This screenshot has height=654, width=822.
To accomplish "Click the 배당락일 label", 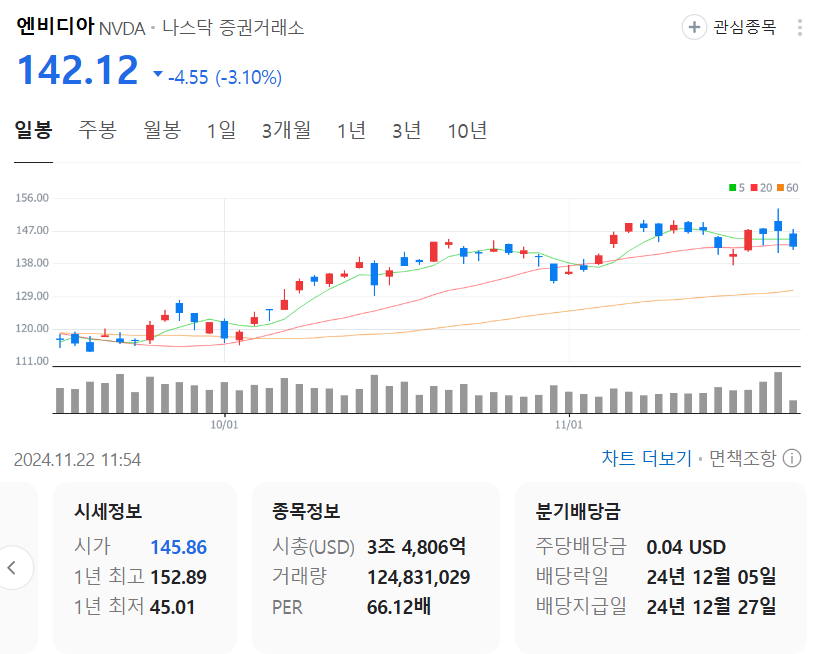I will point(572,576).
